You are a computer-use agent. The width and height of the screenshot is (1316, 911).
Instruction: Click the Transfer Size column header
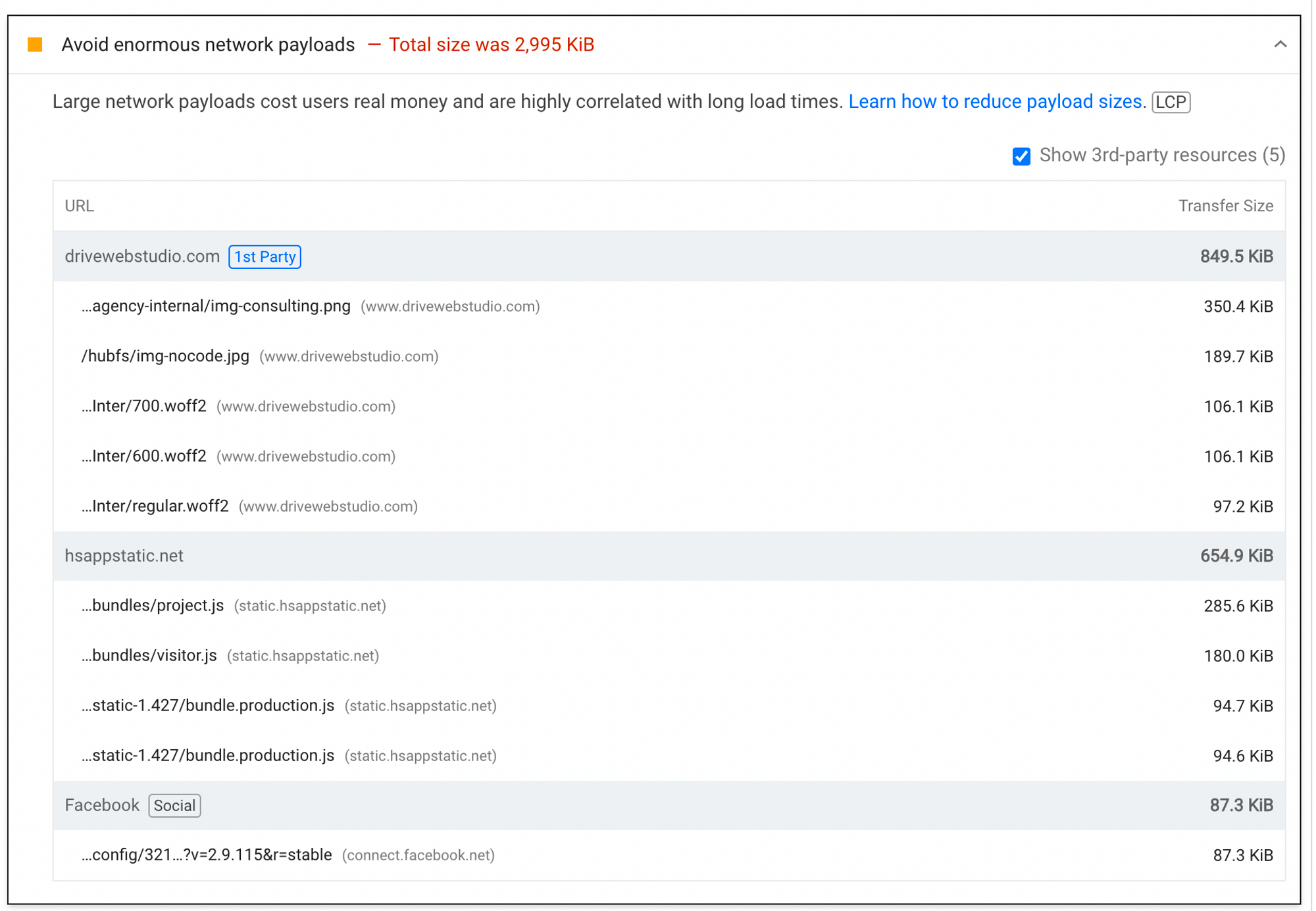pyautogui.click(x=1225, y=206)
